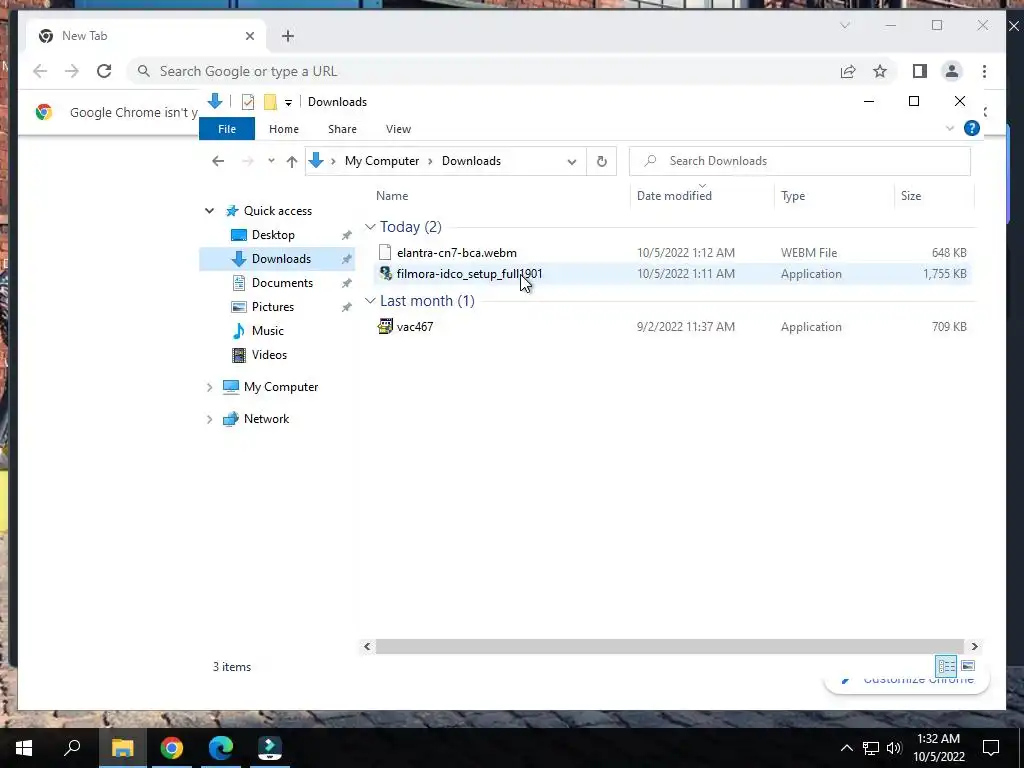Switch to the Share ribbon tab

(342, 129)
